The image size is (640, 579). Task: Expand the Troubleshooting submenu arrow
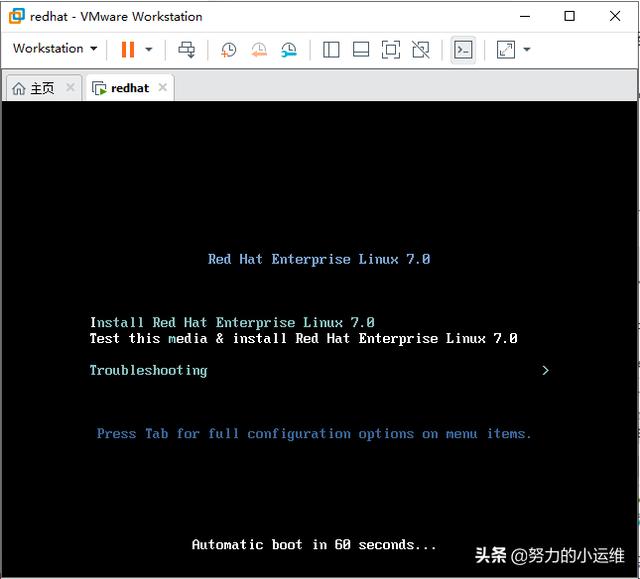pos(545,370)
